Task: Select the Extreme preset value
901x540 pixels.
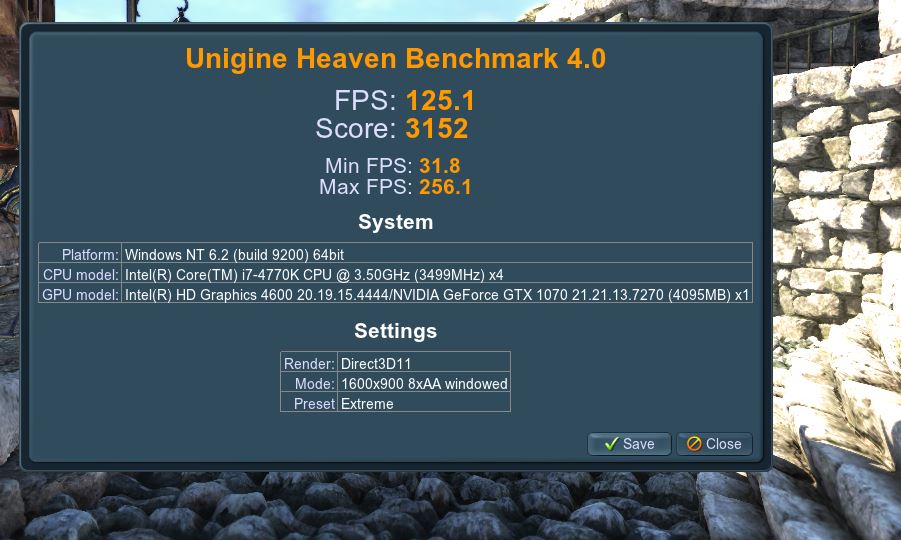Action: (x=423, y=403)
